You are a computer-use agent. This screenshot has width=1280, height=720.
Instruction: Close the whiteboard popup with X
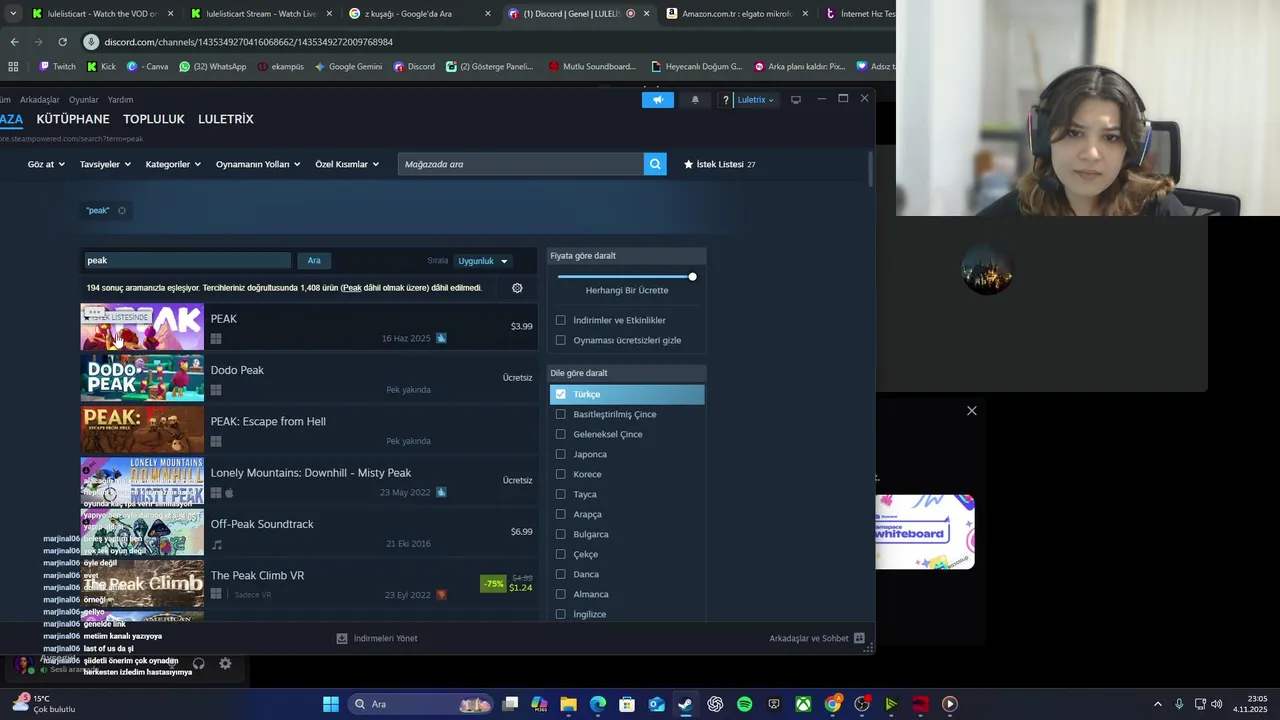point(971,411)
